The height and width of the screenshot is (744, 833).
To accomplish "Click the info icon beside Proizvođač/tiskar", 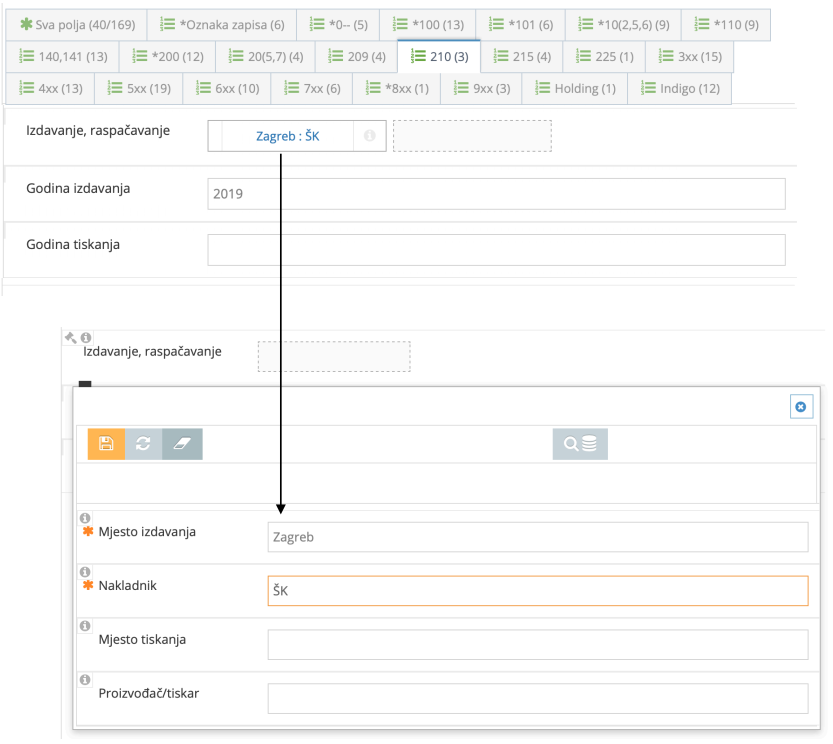I will pos(86,680).
